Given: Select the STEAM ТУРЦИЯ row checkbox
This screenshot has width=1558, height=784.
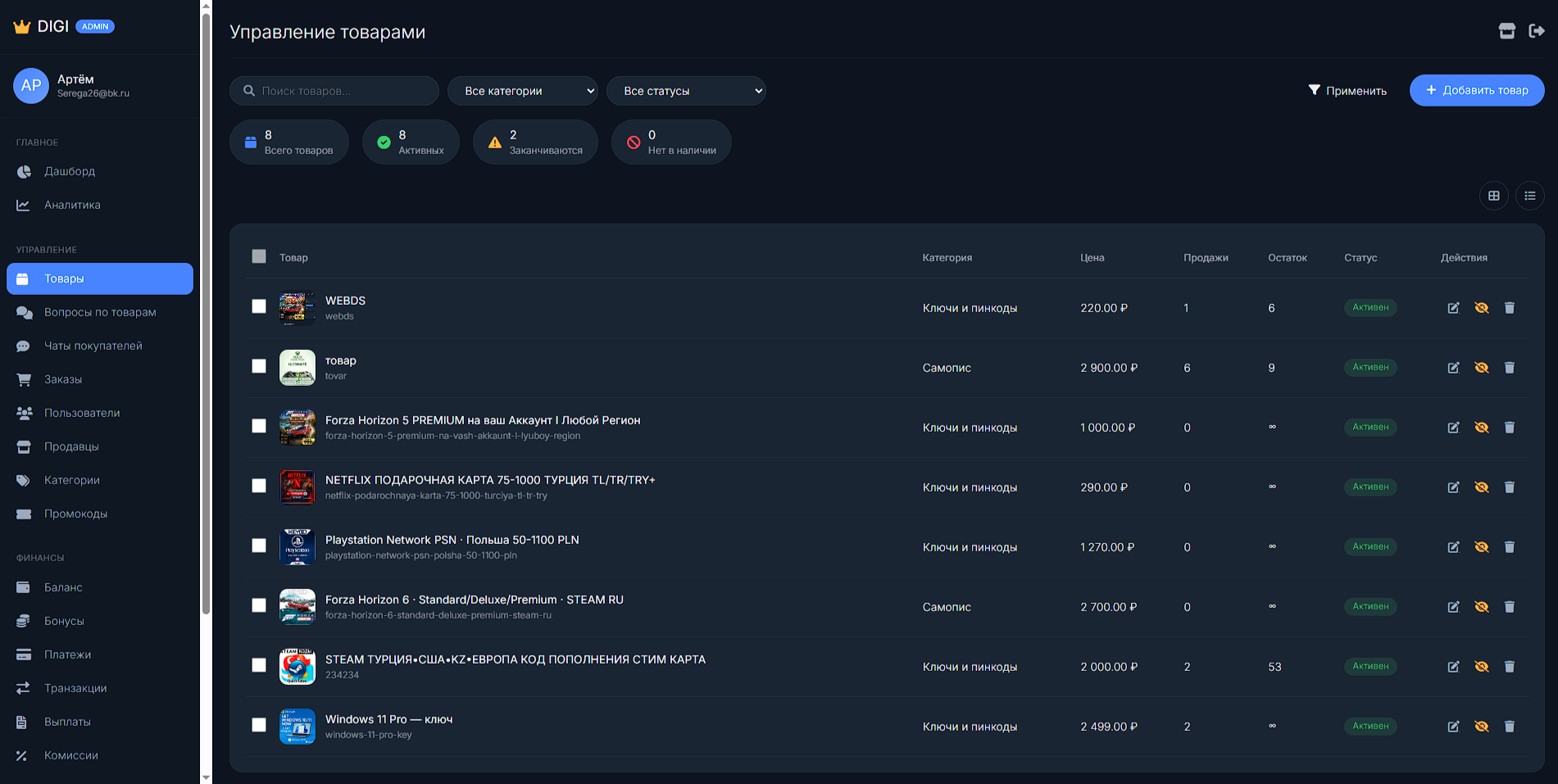Looking at the screenshot, I should pyautogui.click(x=259, y=665).
